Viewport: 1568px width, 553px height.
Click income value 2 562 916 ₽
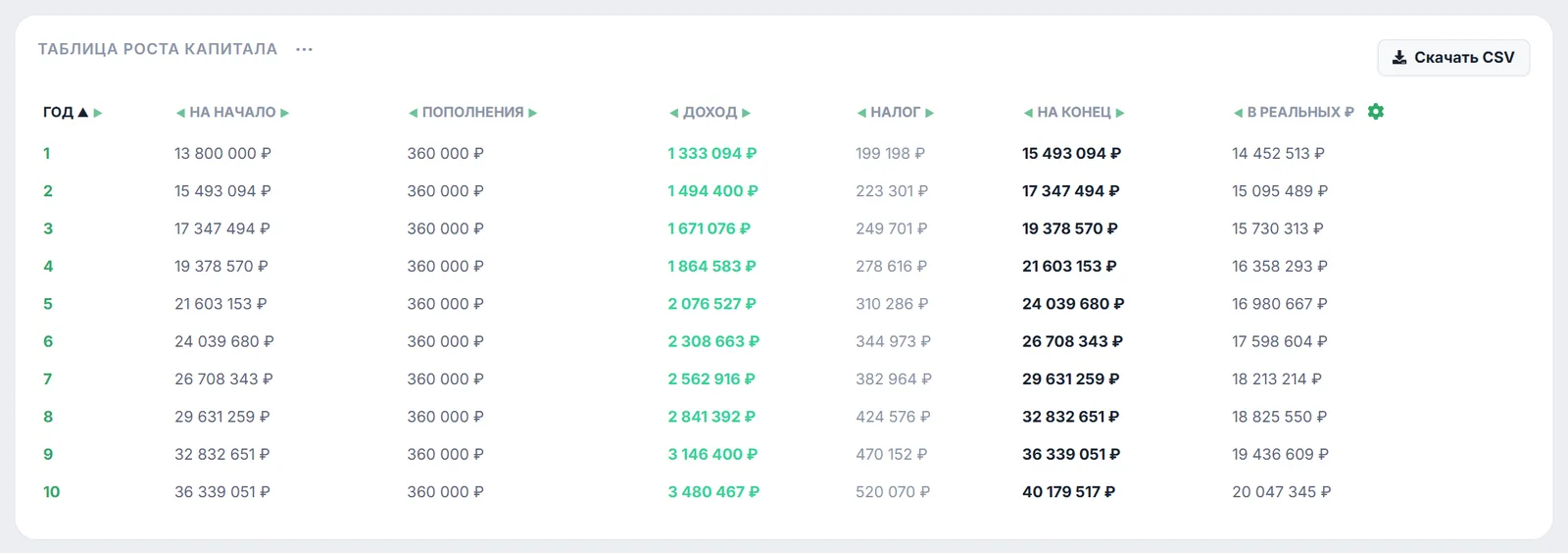[711, 379]
